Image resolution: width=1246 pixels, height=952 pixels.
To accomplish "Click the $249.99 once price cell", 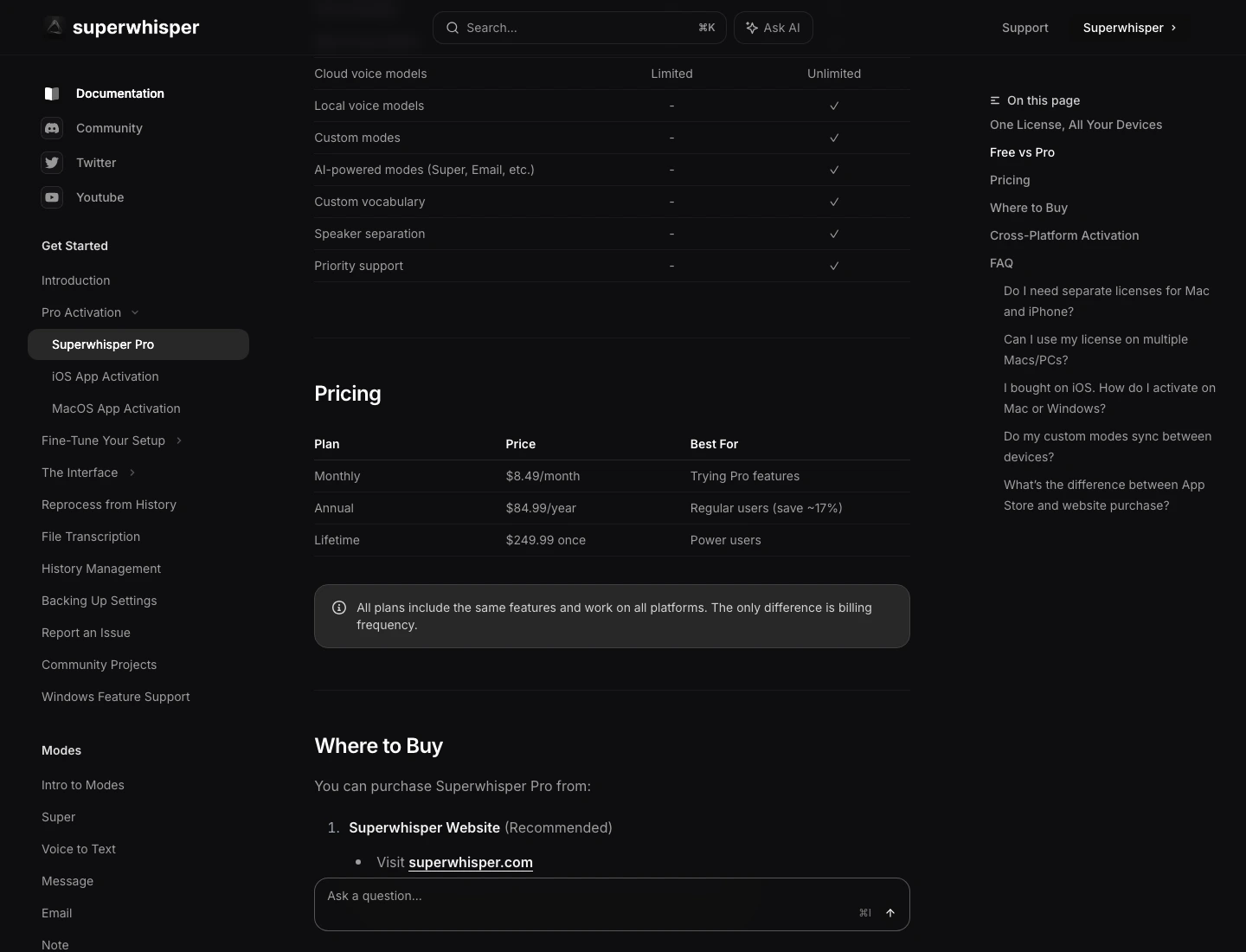I will tap(546, 540).
